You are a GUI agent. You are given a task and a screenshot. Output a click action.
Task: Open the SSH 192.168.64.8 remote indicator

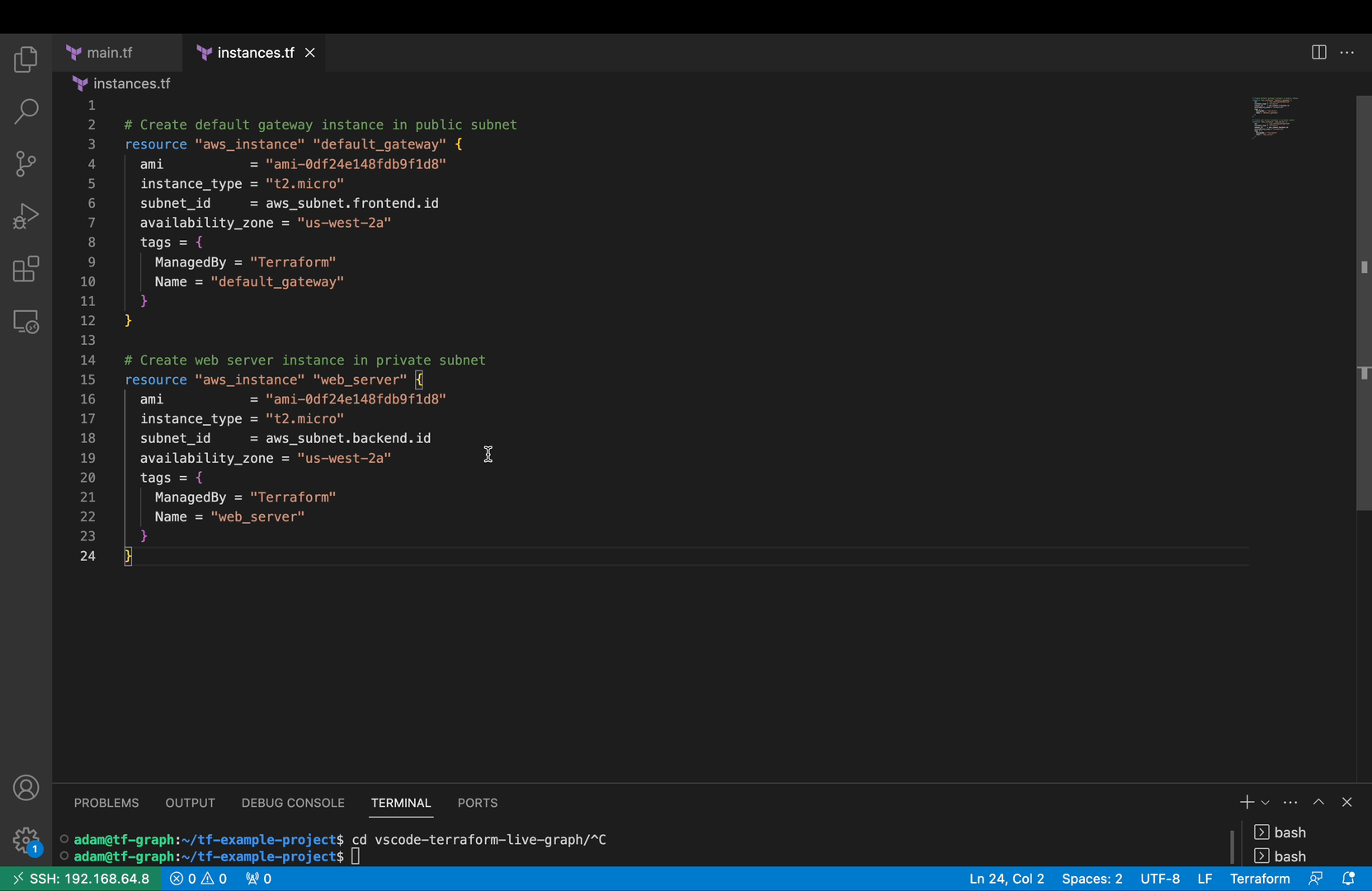[80, 879]
